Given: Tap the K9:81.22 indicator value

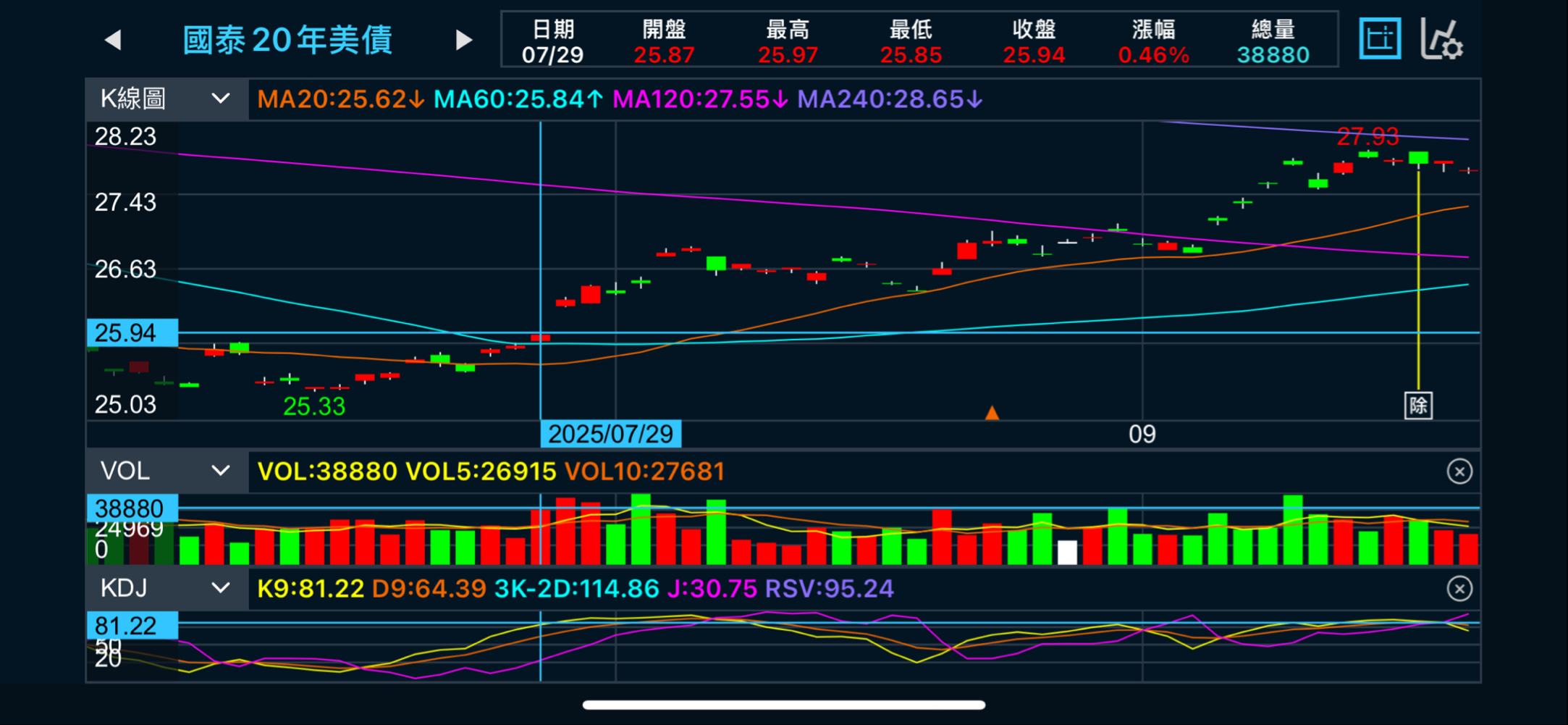Looking at the screenshot, I should point(311,589).
